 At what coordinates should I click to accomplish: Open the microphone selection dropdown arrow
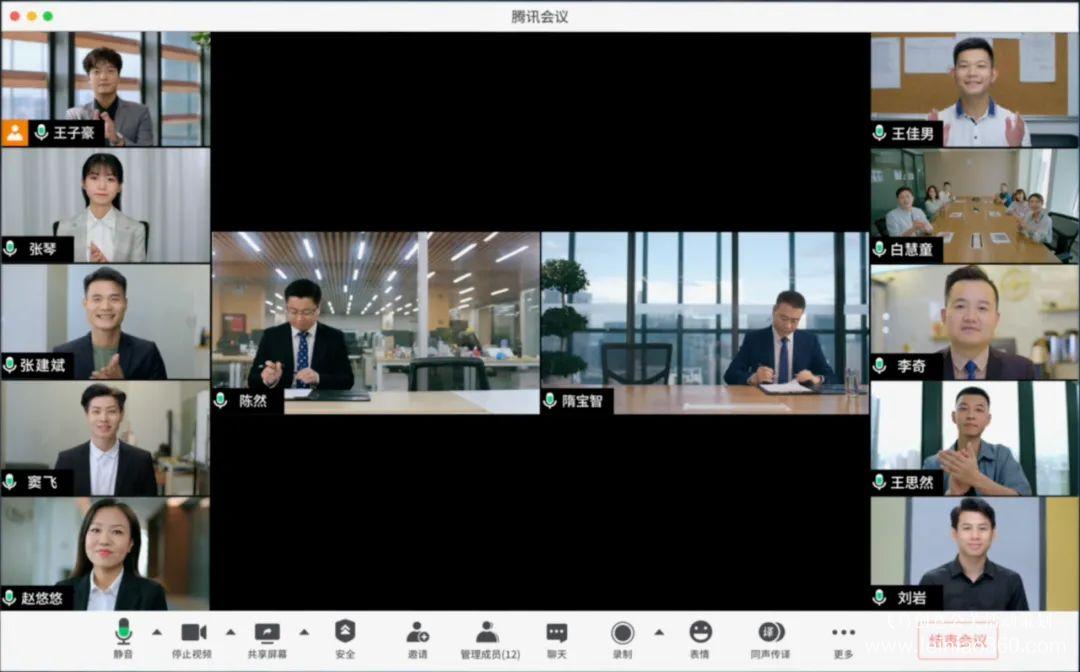click(x=155, y=631)
